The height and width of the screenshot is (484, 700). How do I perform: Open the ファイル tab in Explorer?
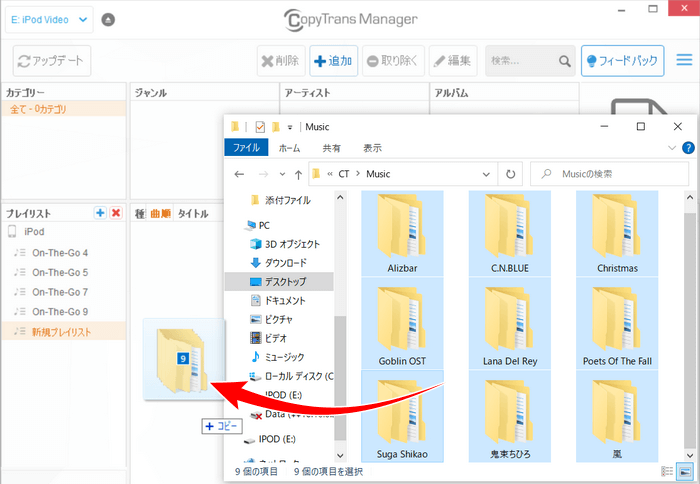click(246, 148)
